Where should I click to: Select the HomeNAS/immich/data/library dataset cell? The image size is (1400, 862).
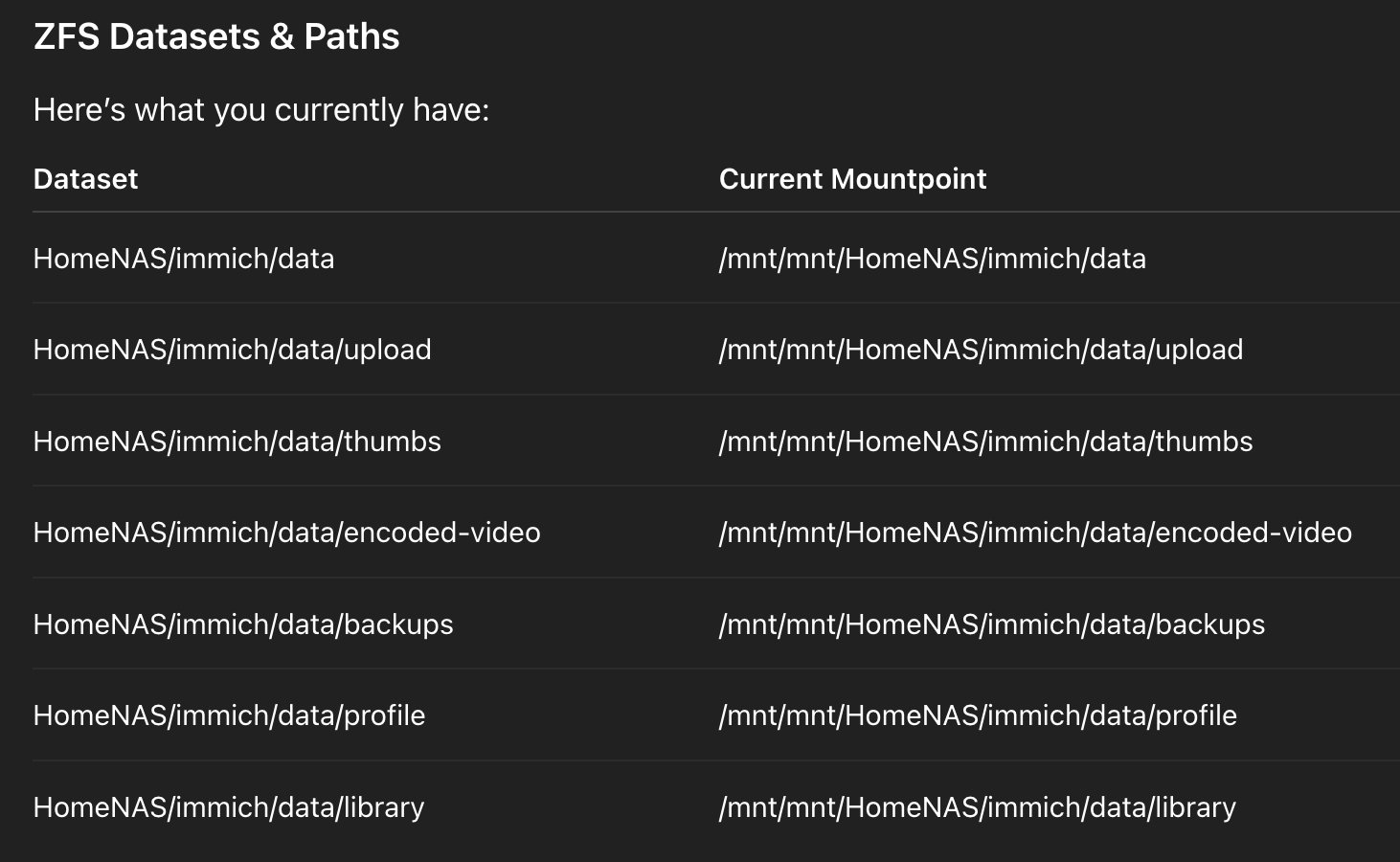coord(228,807)
